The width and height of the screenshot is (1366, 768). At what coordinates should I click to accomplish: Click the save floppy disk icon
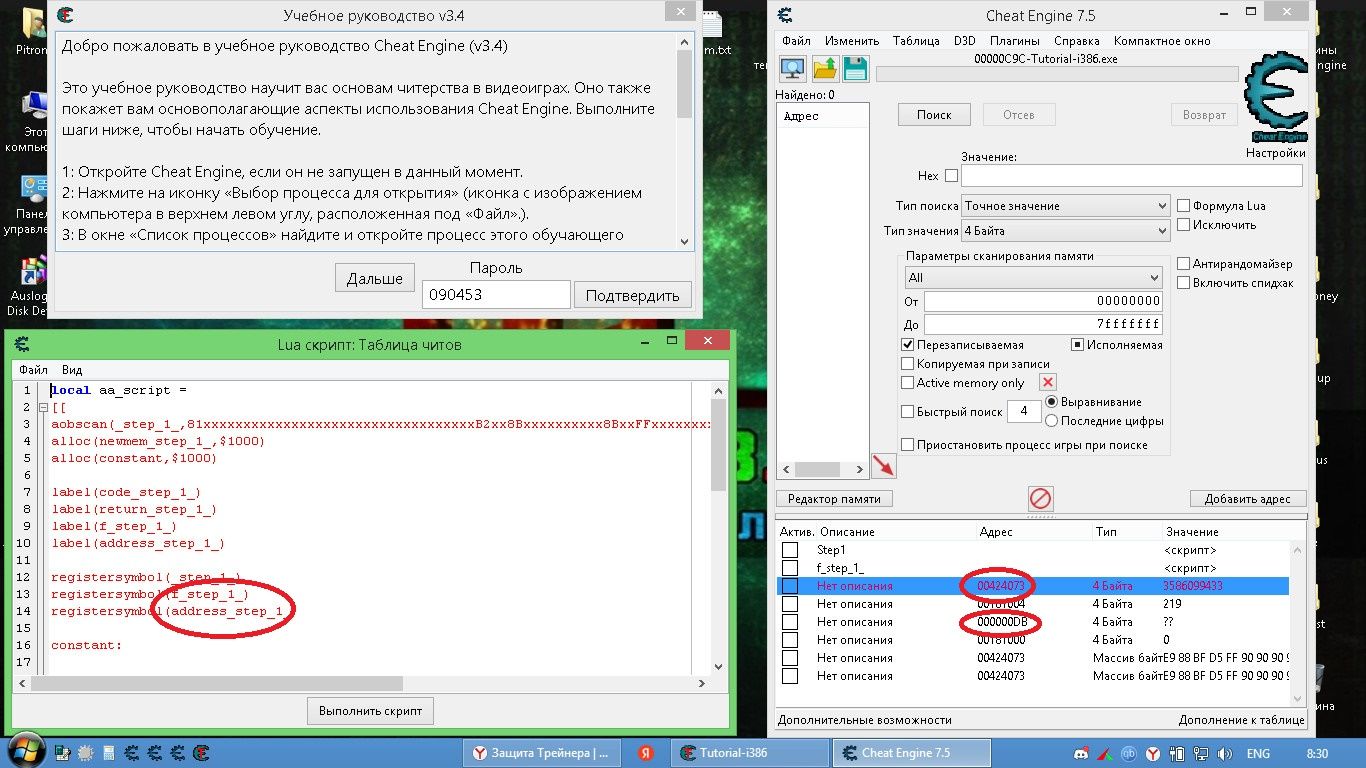coord(855,69)
